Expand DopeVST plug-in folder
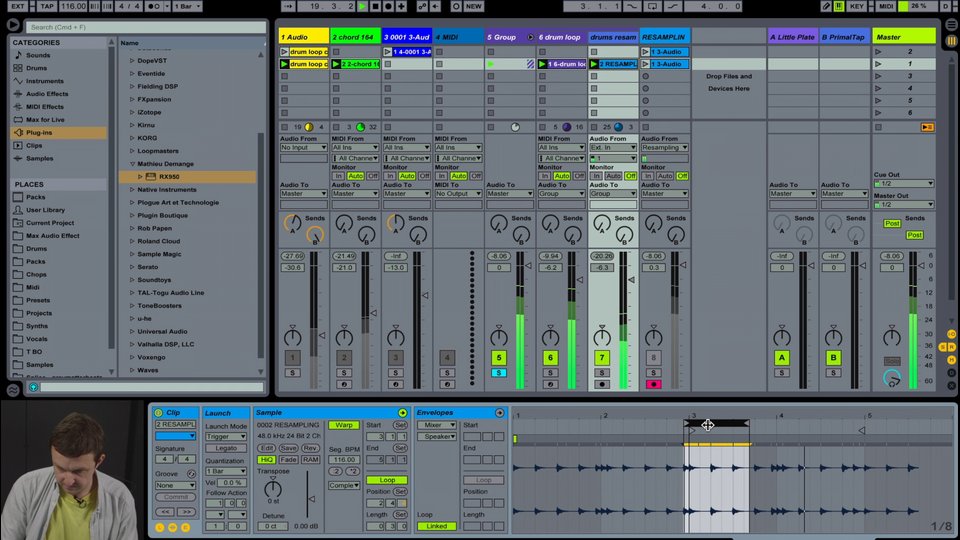 tap(132, 61)
